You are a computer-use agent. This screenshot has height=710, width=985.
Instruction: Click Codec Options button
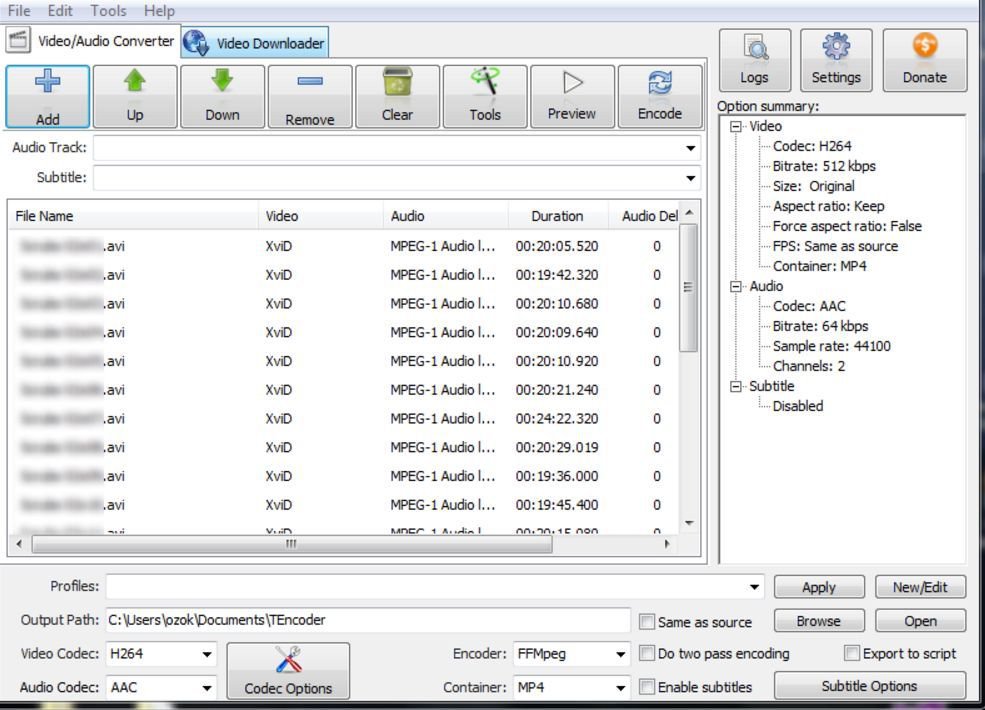tap(288, 670)
